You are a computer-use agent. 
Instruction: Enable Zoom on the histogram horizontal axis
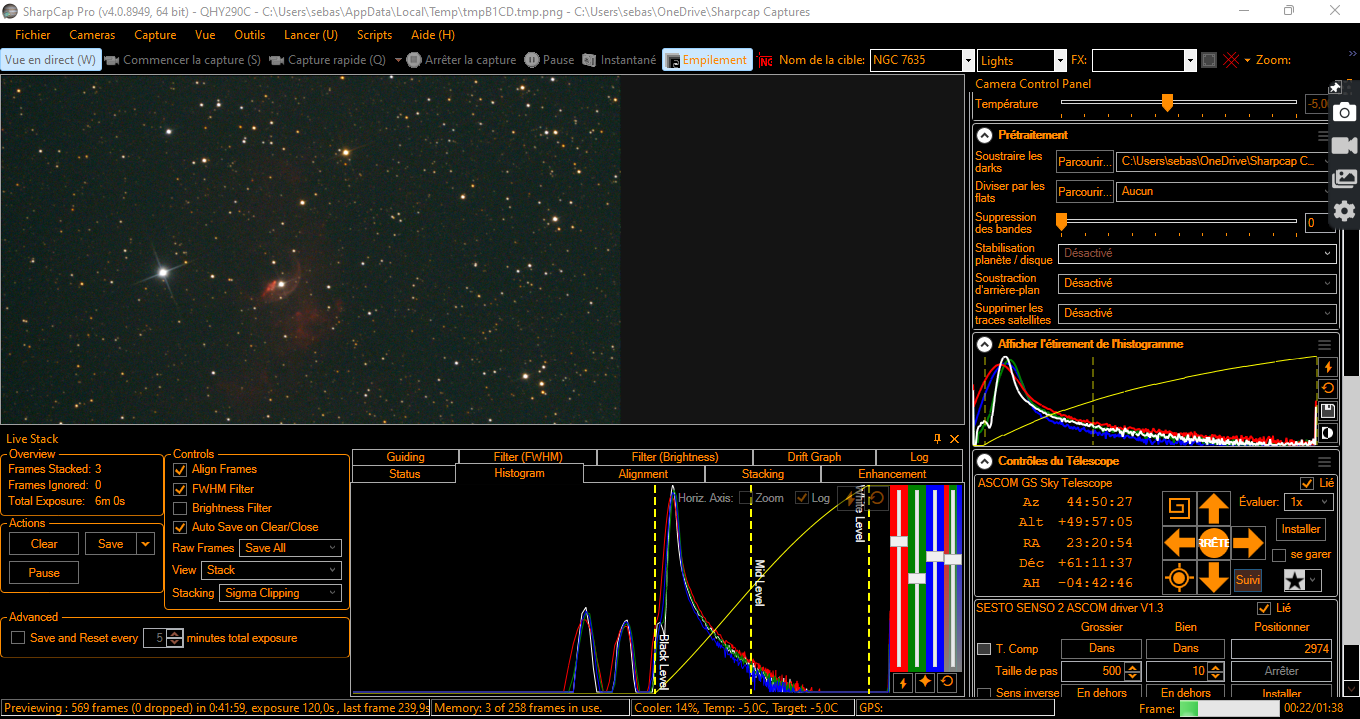745,498
